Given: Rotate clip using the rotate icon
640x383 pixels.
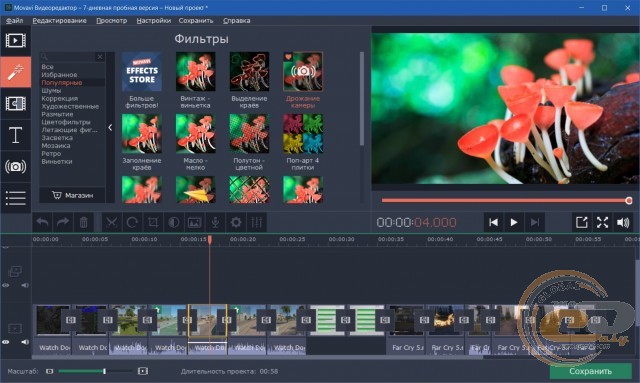Looking at the screenshot, I should pos(132,223).
